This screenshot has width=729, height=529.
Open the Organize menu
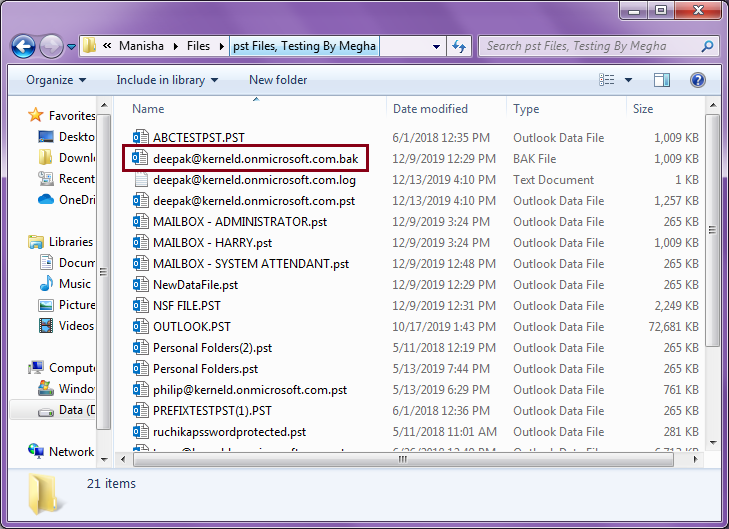click(x=56, y=80)
